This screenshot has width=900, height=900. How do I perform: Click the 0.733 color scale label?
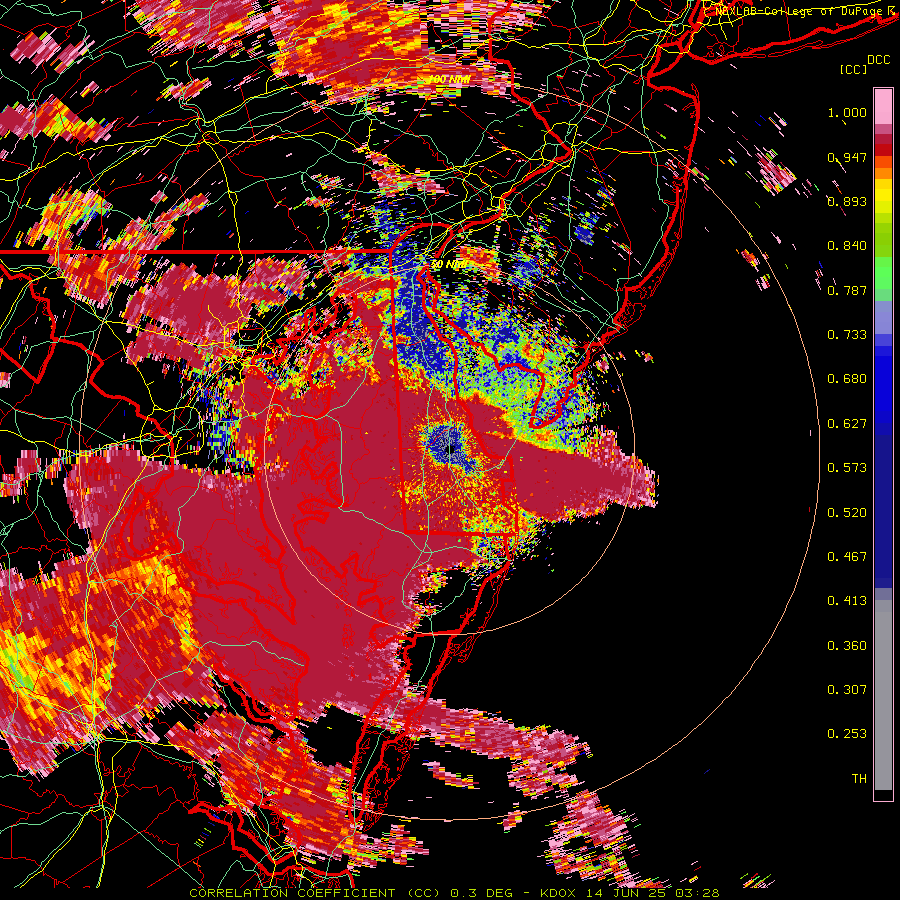point(847,335)
